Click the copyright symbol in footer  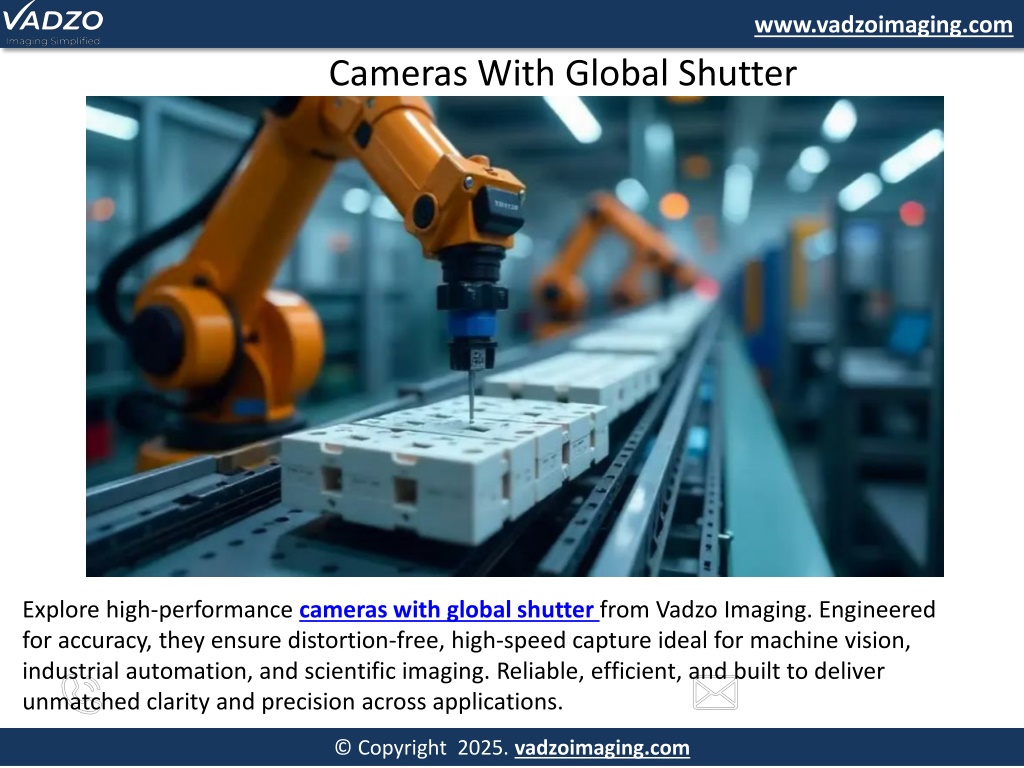(x=343, y=748)
